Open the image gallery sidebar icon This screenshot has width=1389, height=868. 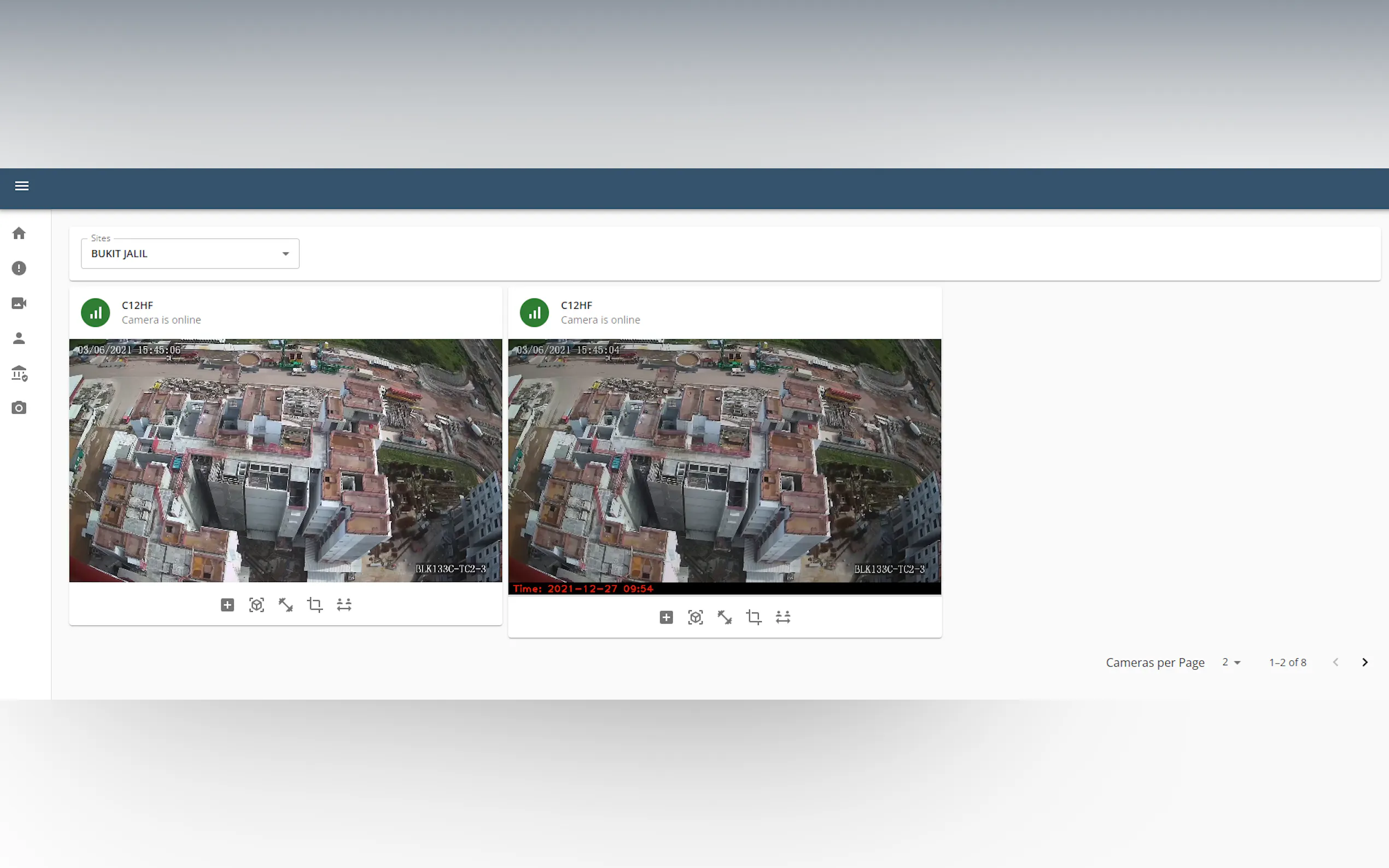click(19, 303)
